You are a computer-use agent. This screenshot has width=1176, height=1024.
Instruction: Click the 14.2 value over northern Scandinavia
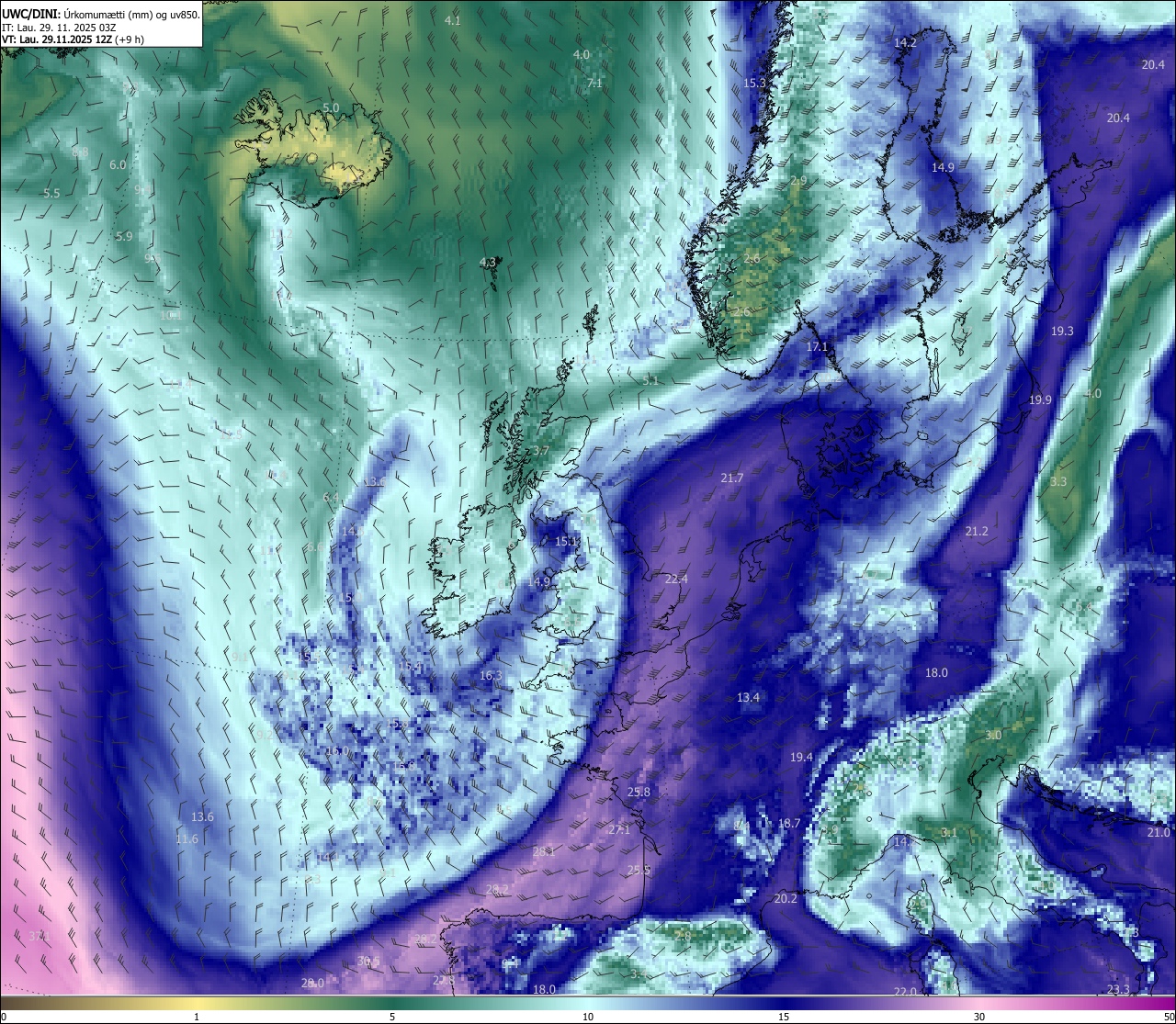point(905,42)
